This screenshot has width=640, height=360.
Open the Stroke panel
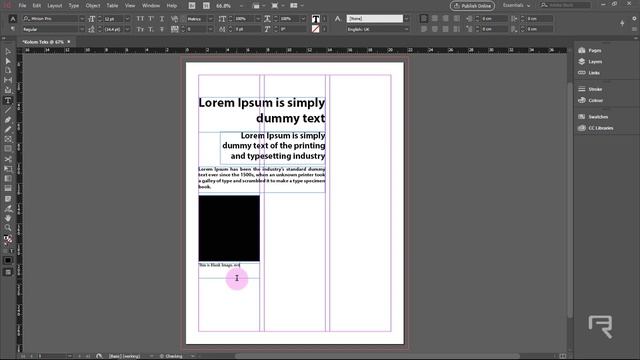(x=590, y=89)
